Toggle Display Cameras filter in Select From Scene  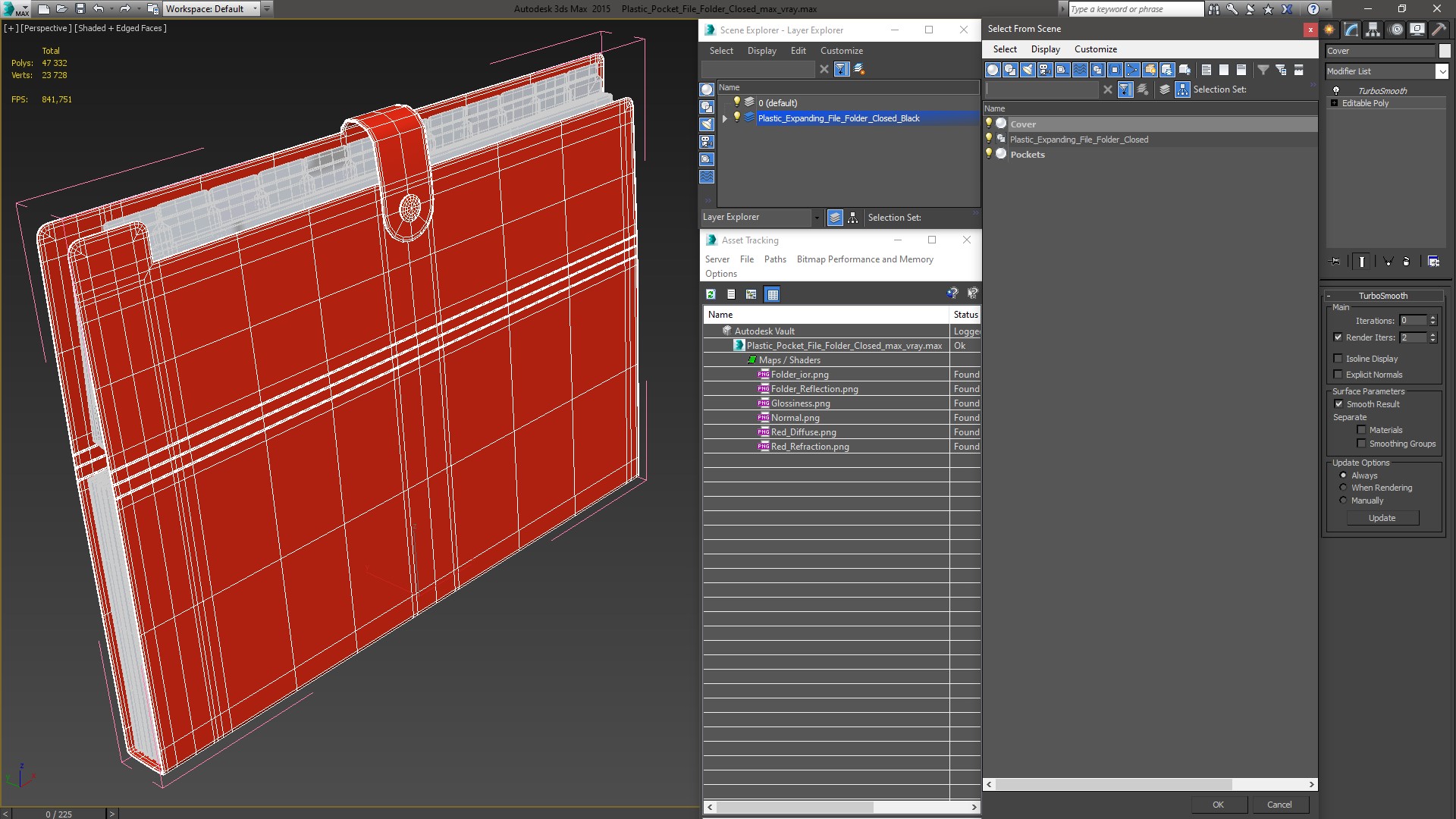pos(1045,70)
